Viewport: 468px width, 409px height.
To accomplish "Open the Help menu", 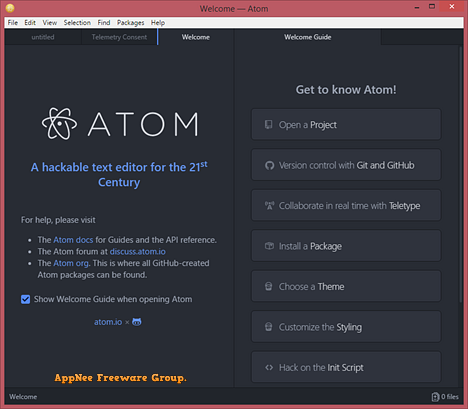I will (x=158, y=23).
